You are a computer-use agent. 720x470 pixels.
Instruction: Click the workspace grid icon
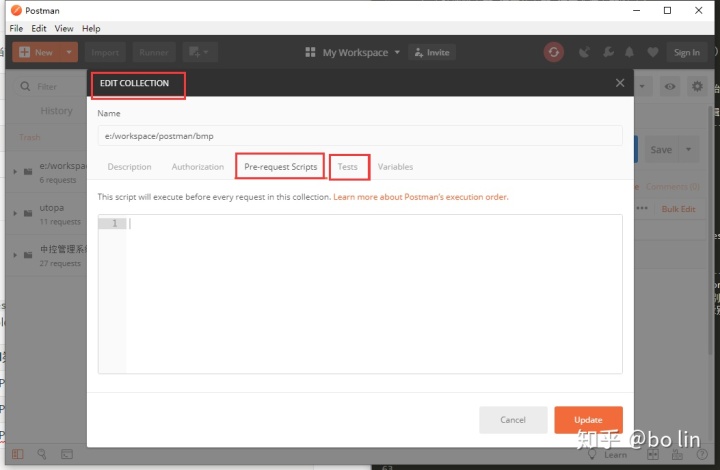pyautogui.click(x=310, y=52)
